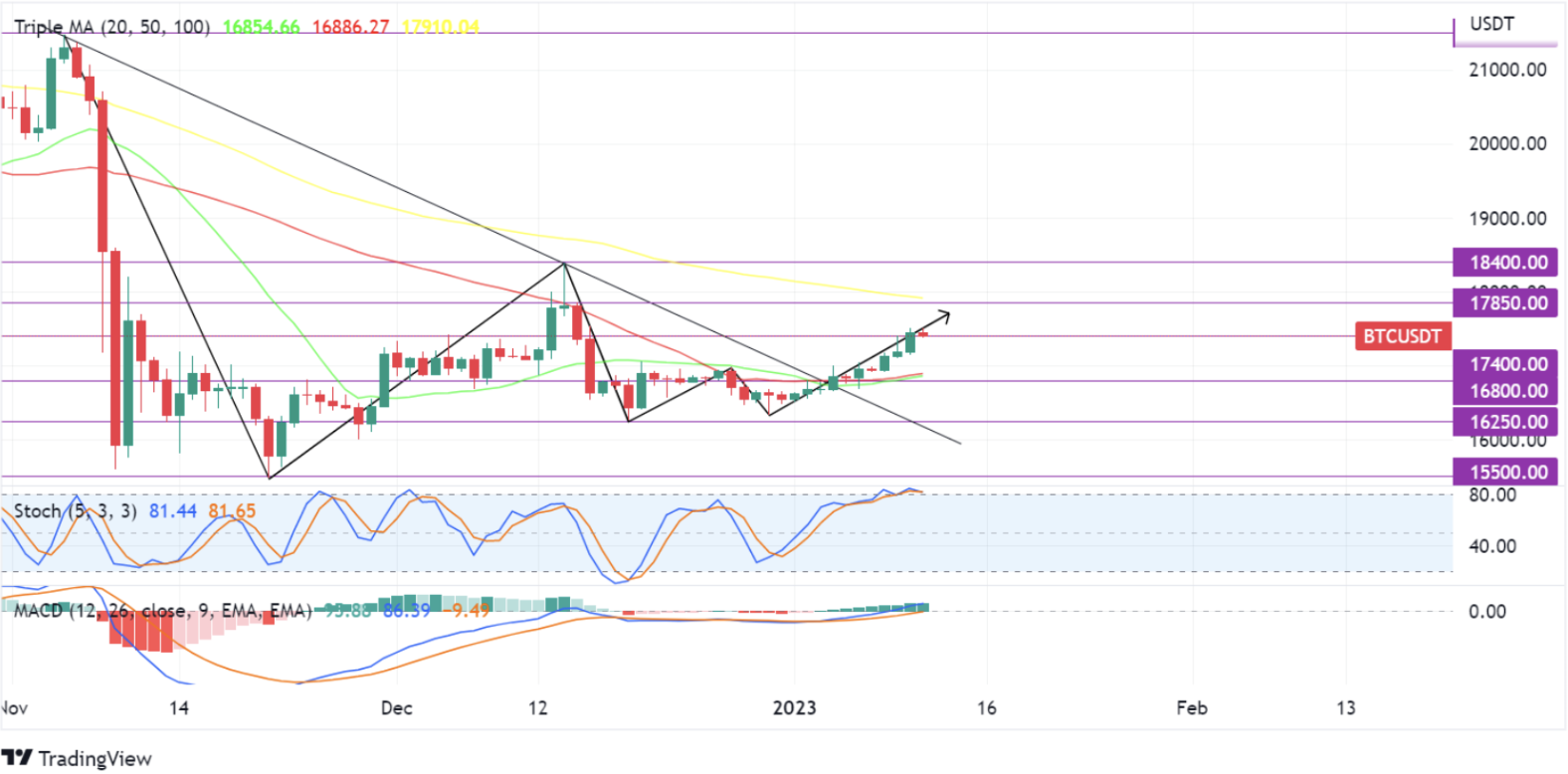Click the Dec date on time axis

(396, 708)
